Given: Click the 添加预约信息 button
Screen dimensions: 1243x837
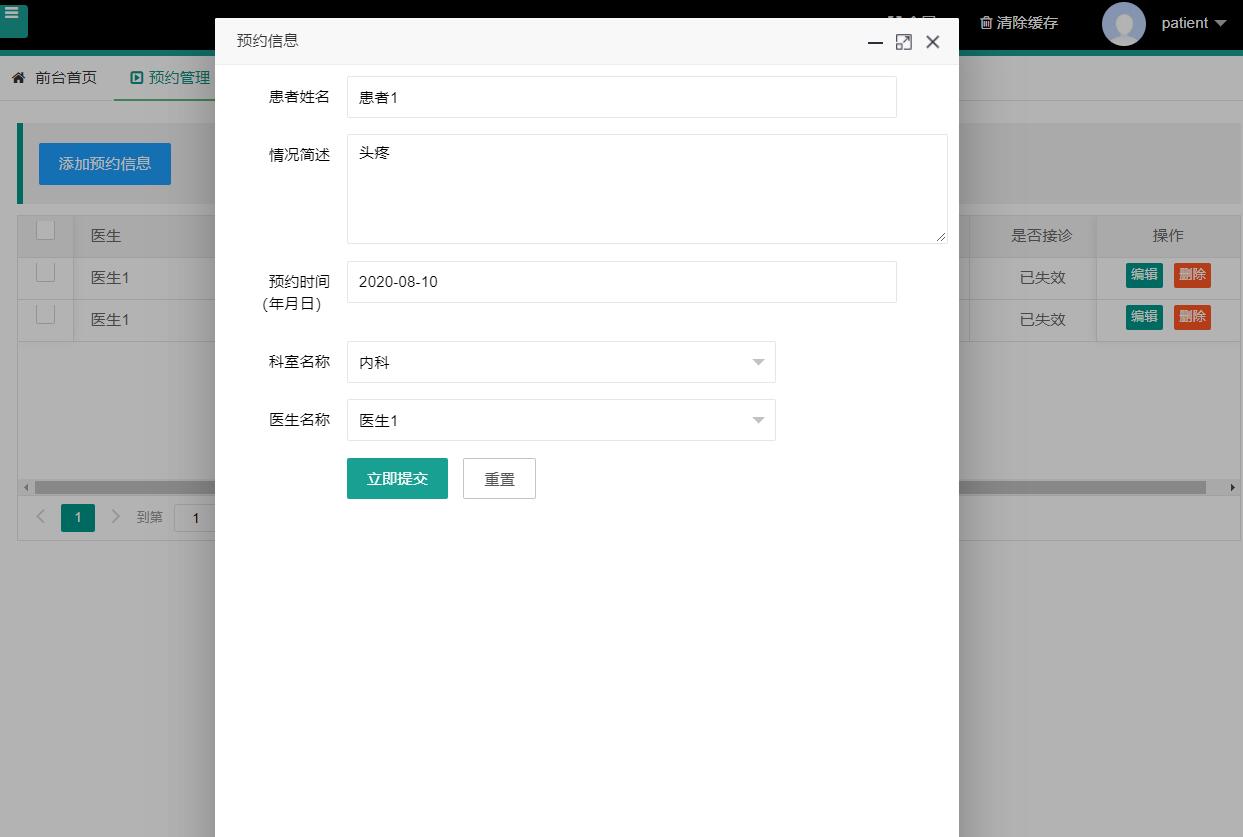Looking at the screenshot, I should [x=104, y=163].
